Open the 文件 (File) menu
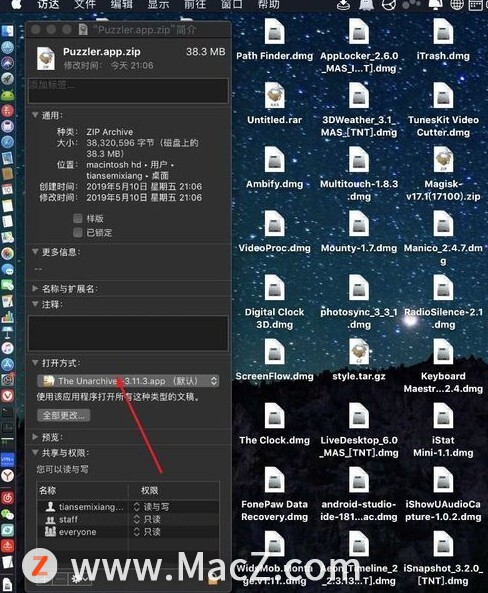 coord(85,5)
